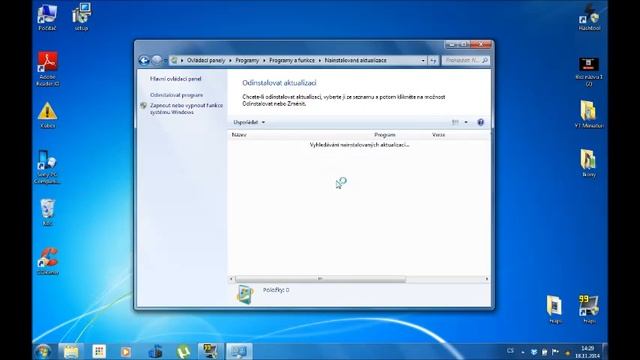Expand the breadcrumb arrow after 'Programy a funkce'
This screenshot has width=640, height=360.
click(x=320, y=60)
